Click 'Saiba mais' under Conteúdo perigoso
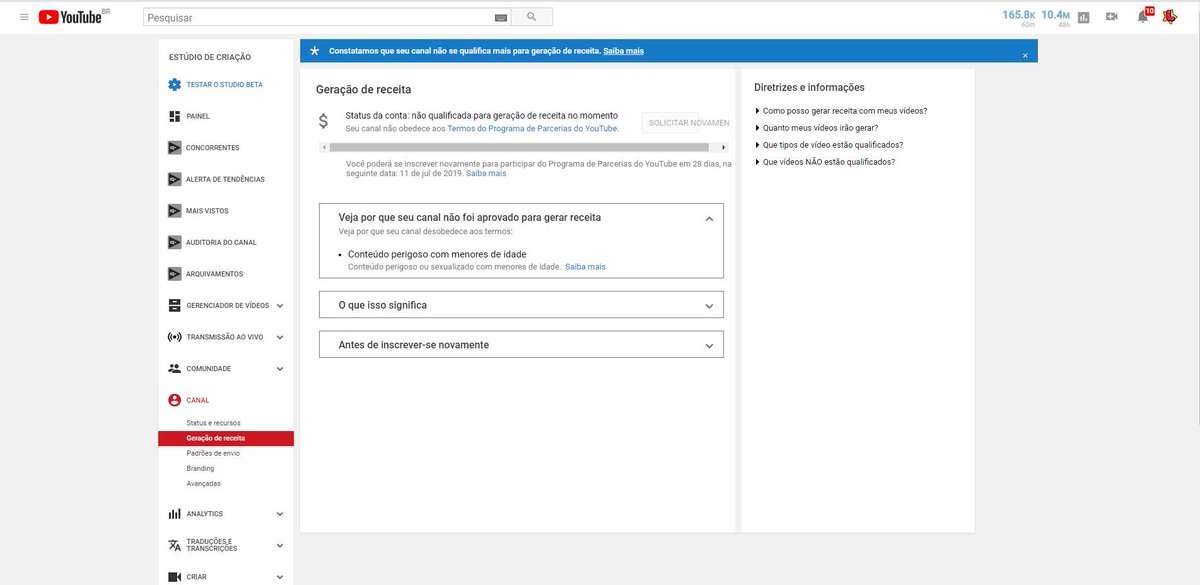1200x585 pixels. point(585,267)
